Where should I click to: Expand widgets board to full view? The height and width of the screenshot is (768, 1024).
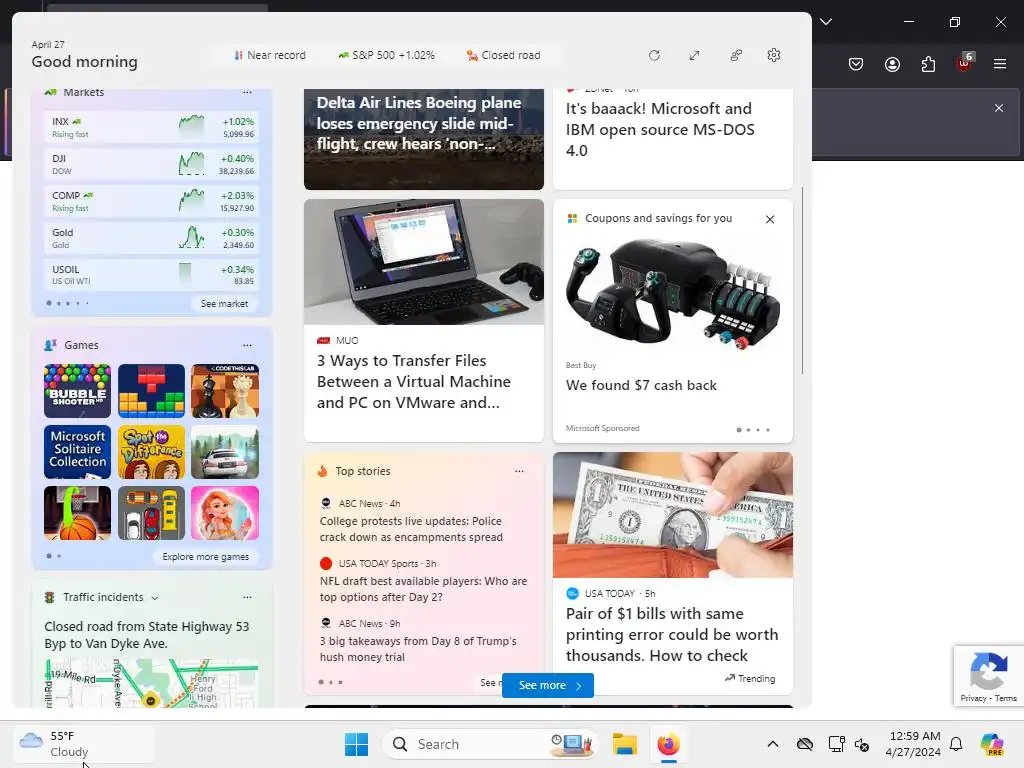694,56
